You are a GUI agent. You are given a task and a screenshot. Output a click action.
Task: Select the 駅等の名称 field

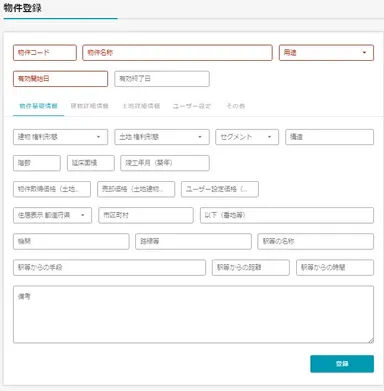(x=315, y=241)
